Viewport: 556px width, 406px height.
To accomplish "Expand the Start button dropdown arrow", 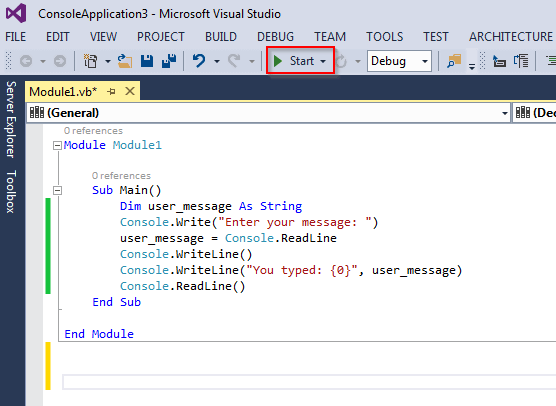I will click(x=323, y=61).
